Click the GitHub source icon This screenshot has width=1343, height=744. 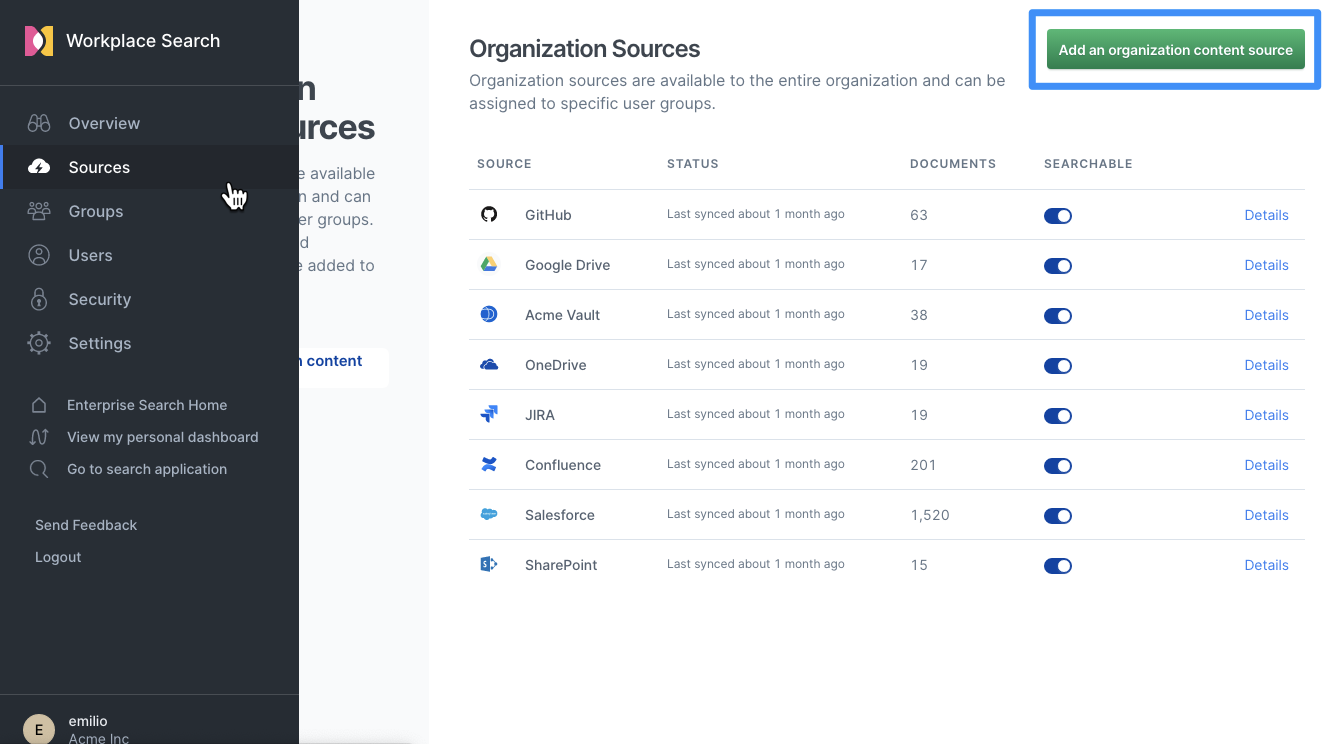[489, 214]
